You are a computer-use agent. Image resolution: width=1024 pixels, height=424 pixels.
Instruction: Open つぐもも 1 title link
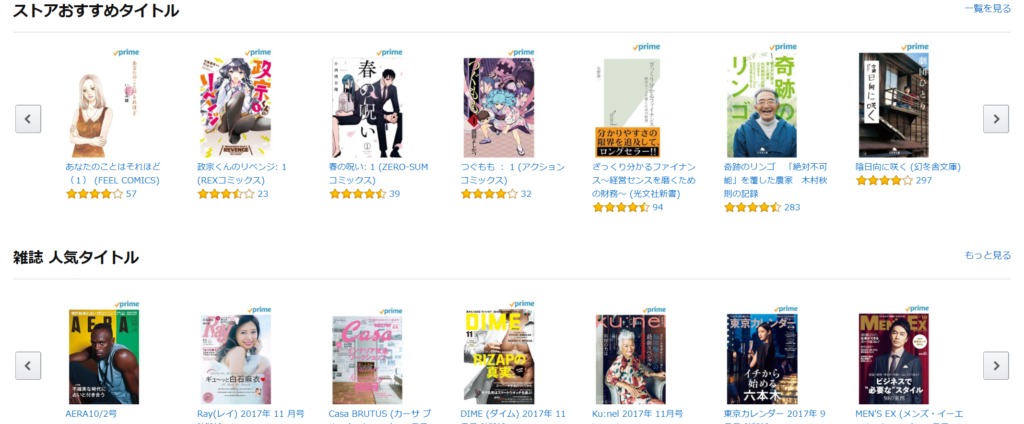coord(513,173)
